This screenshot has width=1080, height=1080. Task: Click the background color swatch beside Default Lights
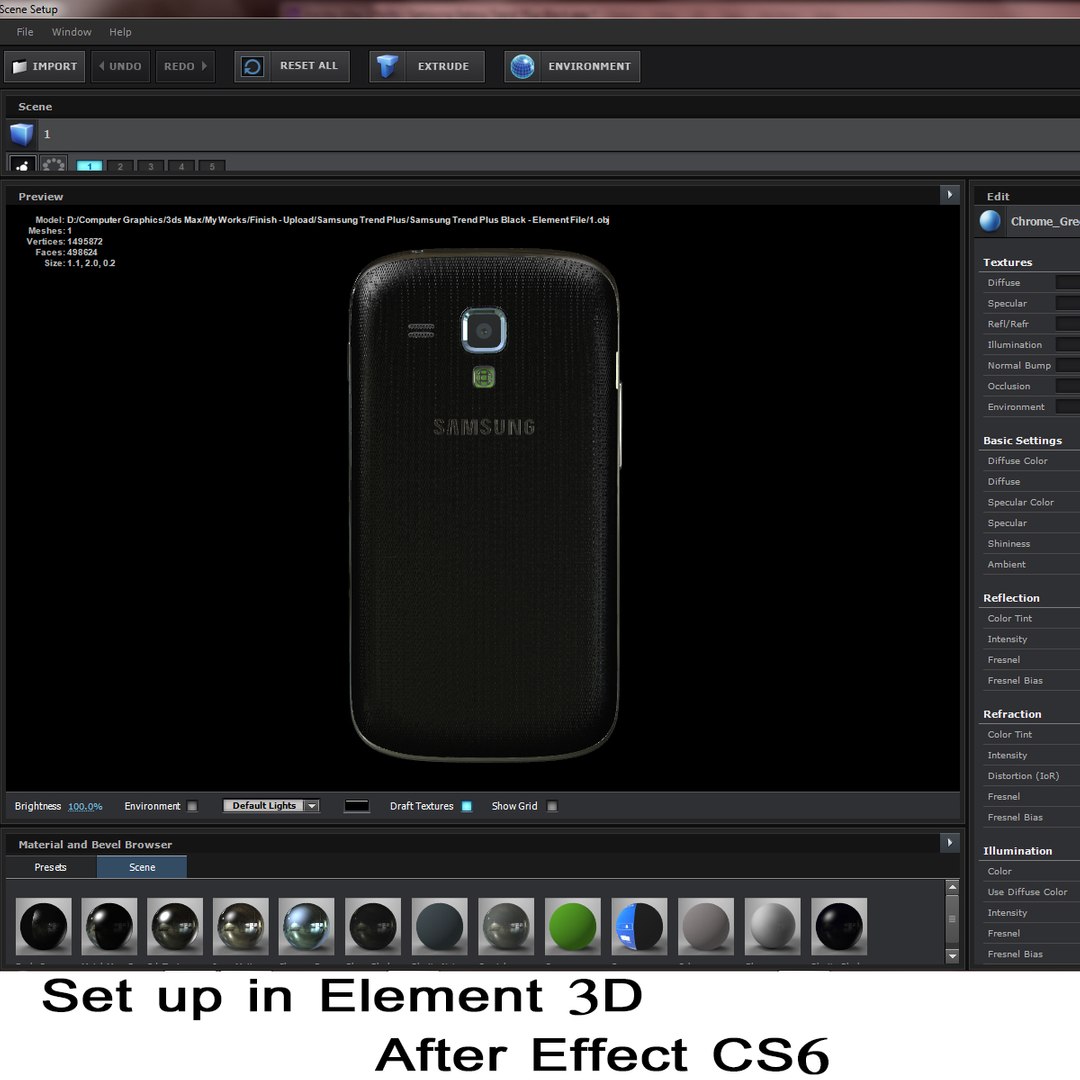click(x=357, y=806)
